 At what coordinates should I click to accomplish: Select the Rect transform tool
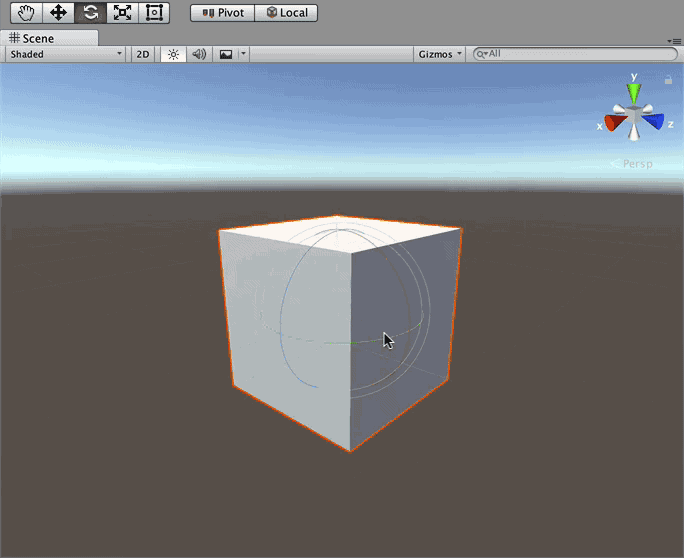(154, 13)
